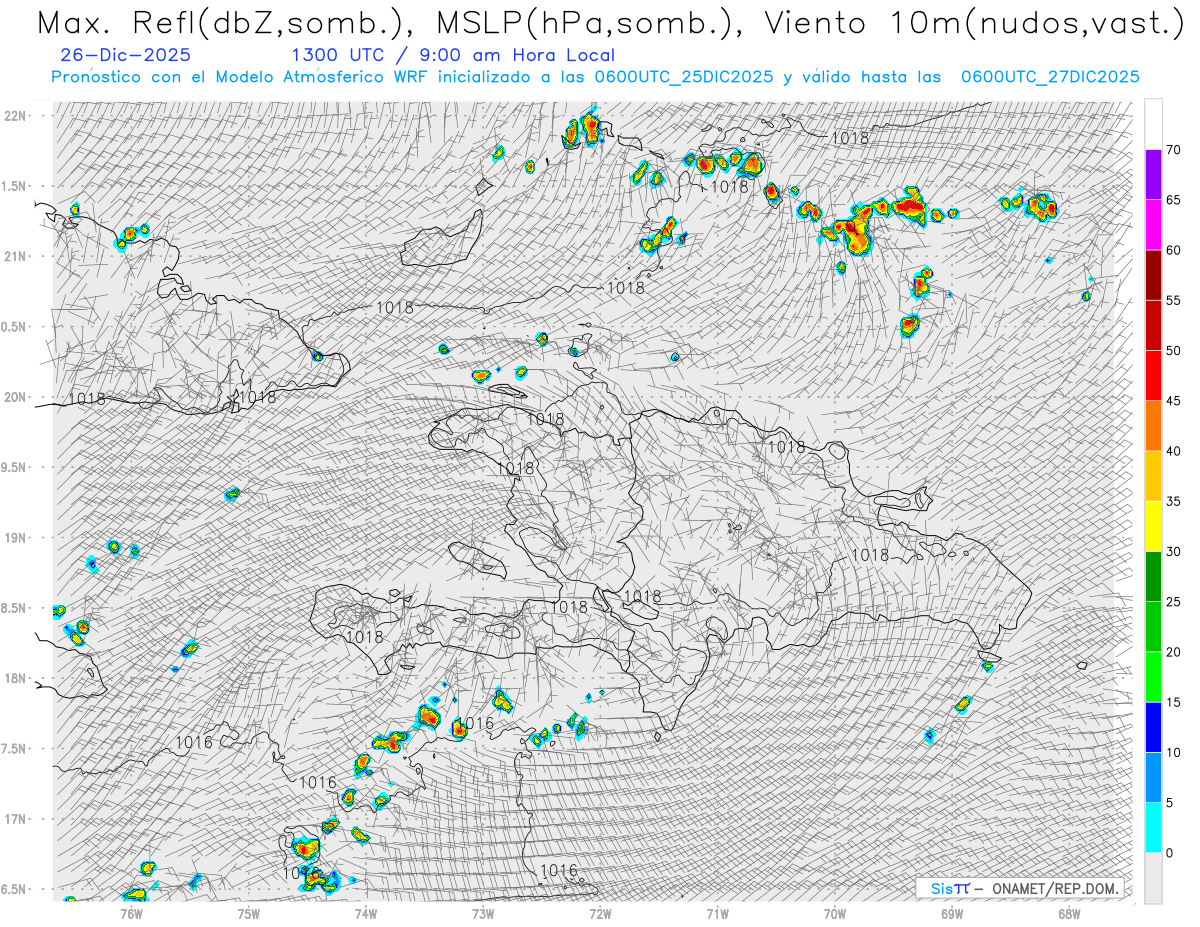Screen dimensions: 1200x927
Task: Click the colorbar value '35'
Action: (x=1173, y=501)
